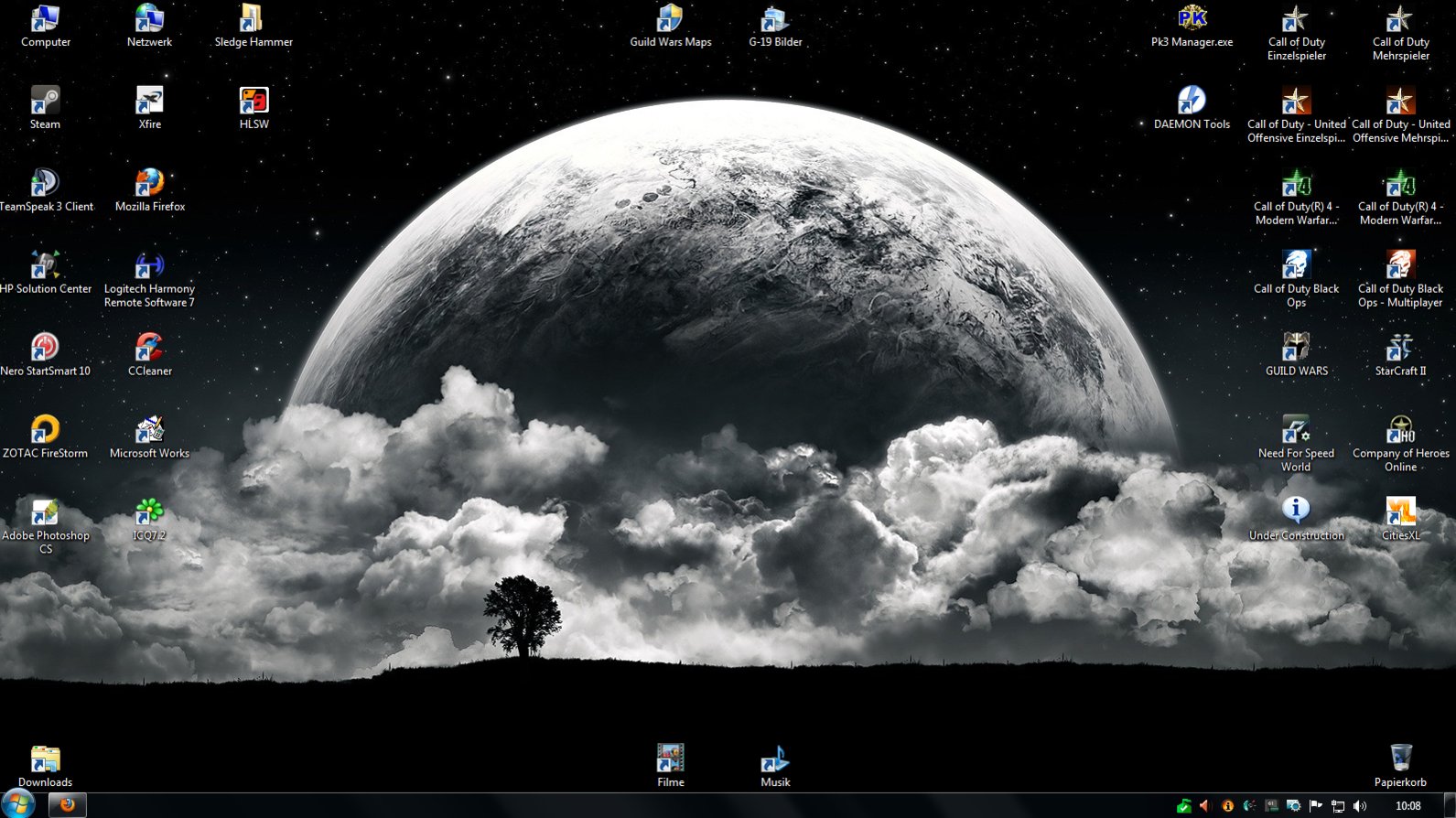Select the Mozilla Firefox desktop icon
Image resolution: width=1456 pixels, height=818 pixels.
coord(149,183)
